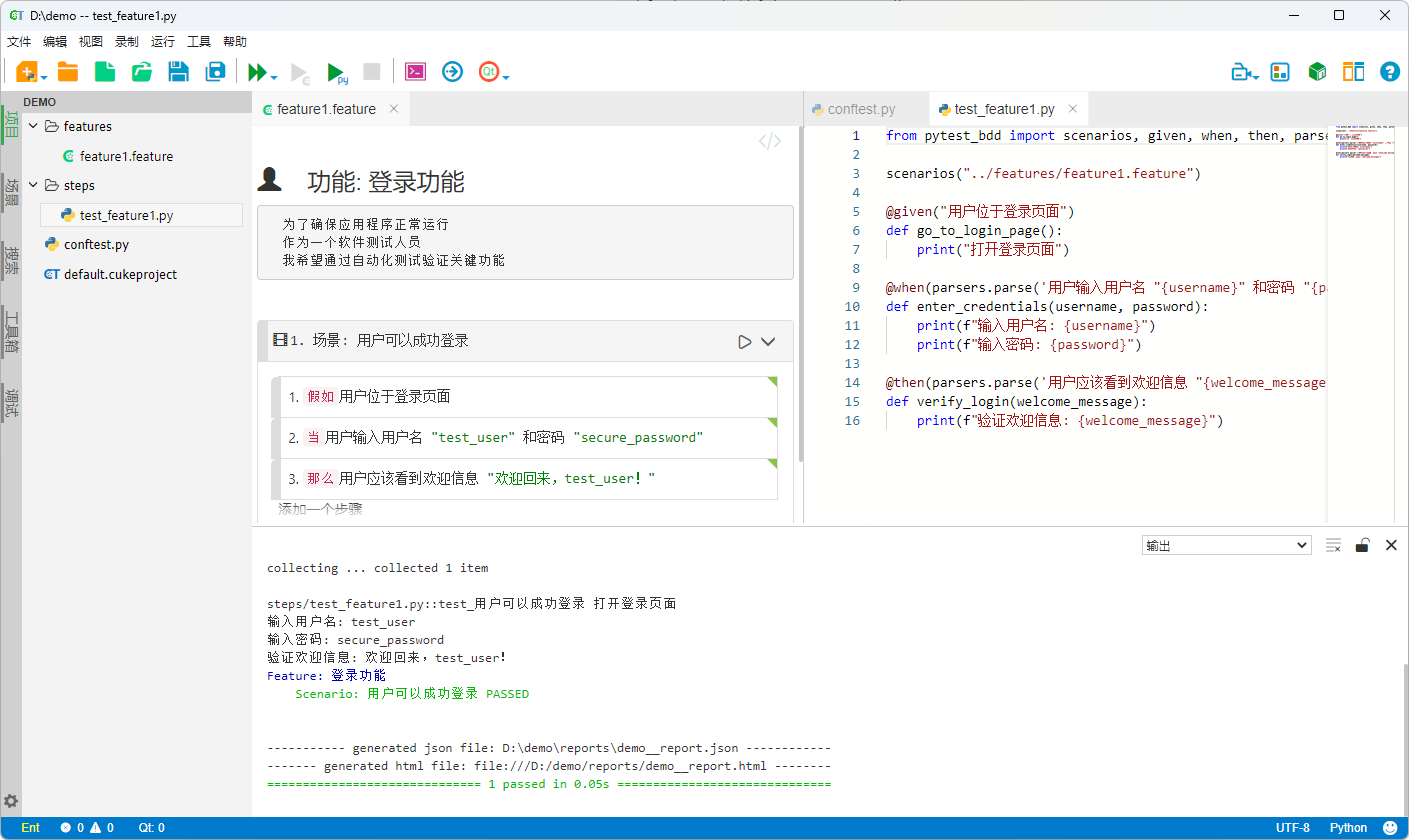Click the new file icon with plus sign
Screen dimensions: 1409x840
coord(27,72)
